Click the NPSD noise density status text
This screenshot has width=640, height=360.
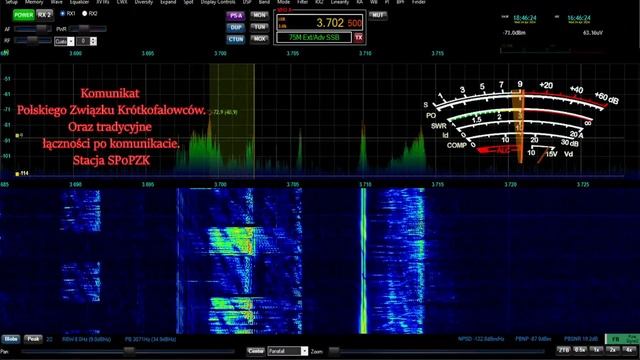coord(481,339)
